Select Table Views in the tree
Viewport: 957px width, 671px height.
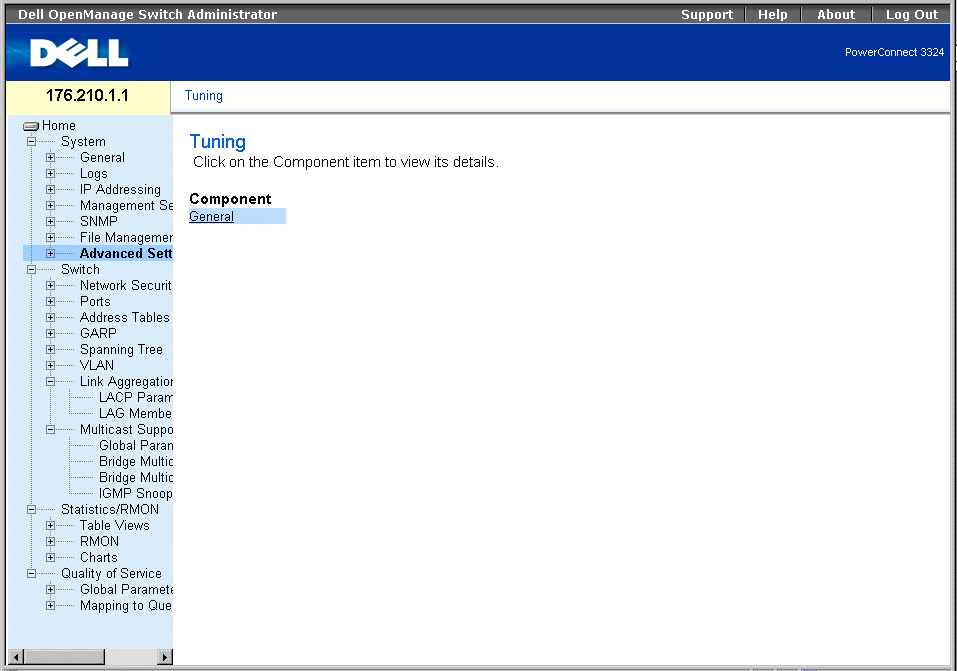pos(114,526)
